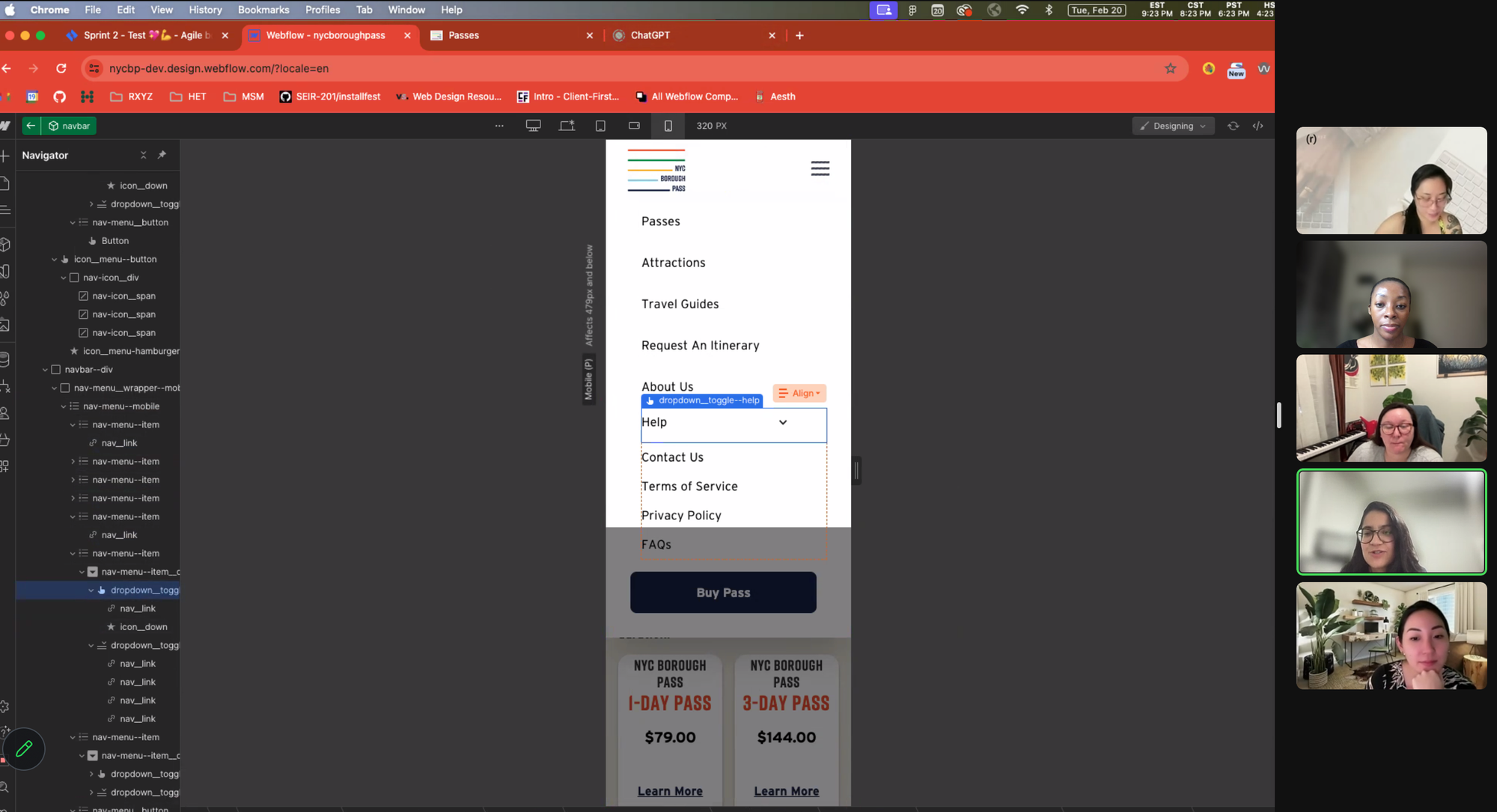Open the Align dropdown on canvas
Screen dimensions: 1497x812
point(799,393)
